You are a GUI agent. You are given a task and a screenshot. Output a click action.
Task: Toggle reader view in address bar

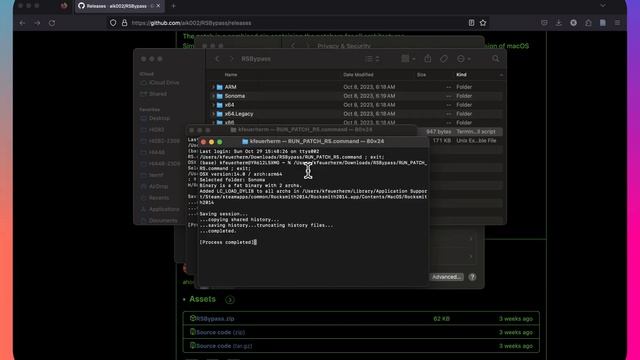[471, 23]
